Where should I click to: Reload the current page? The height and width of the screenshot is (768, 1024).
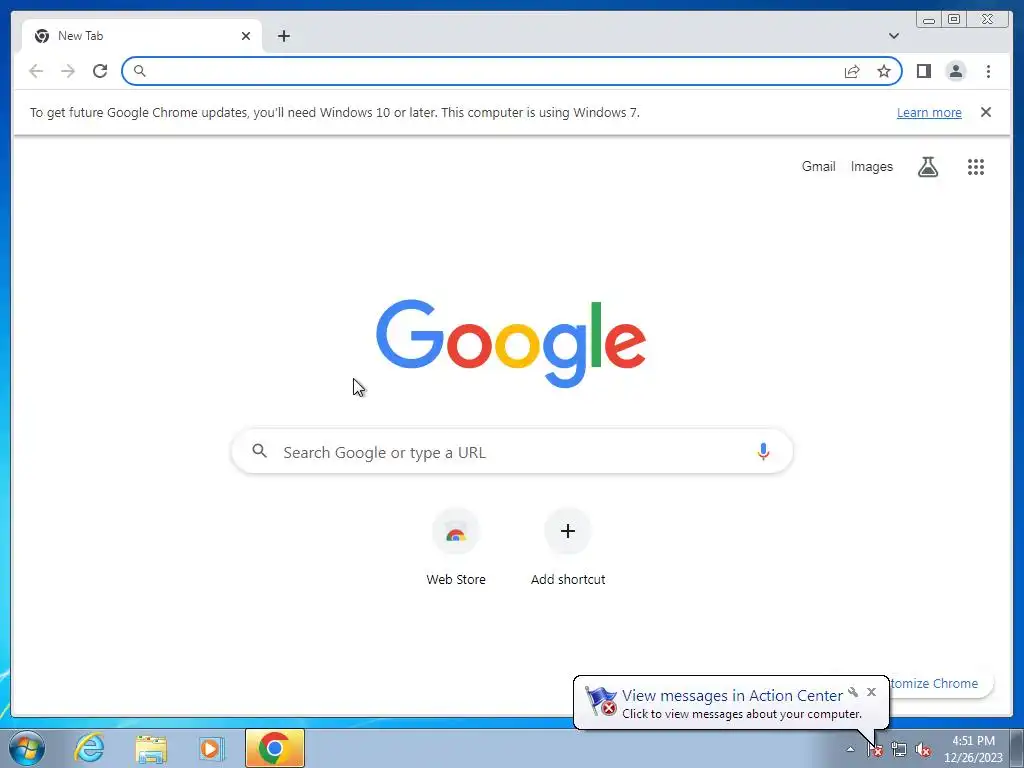pos(100,71)
